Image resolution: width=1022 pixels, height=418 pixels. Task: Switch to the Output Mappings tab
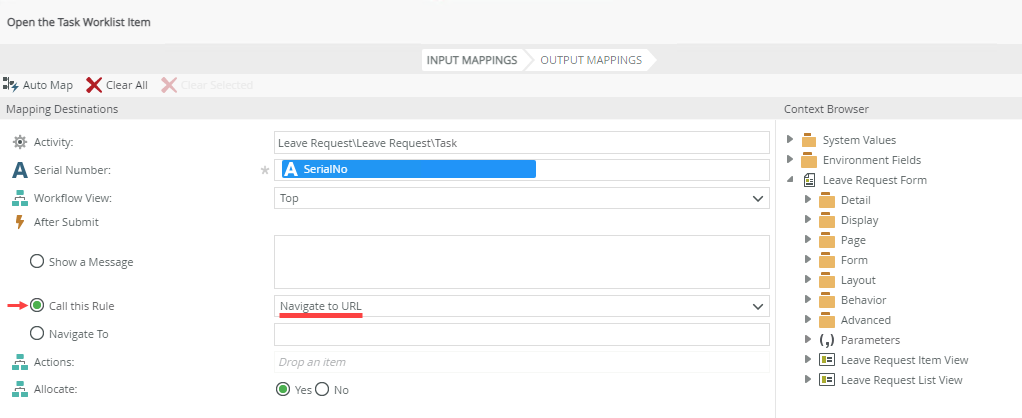click(591, 60)
